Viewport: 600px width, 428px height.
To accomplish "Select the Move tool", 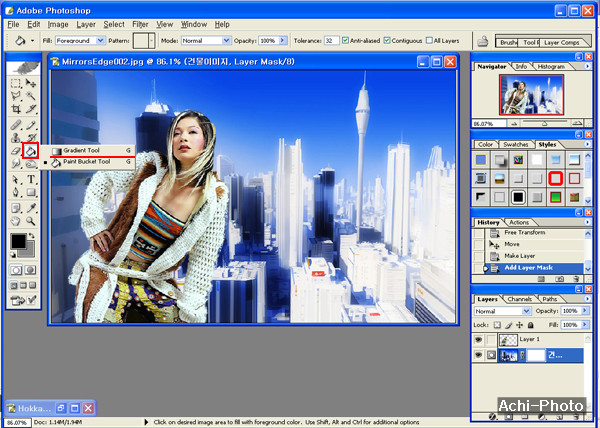I will pyautogui.click(x=31, y=82).
